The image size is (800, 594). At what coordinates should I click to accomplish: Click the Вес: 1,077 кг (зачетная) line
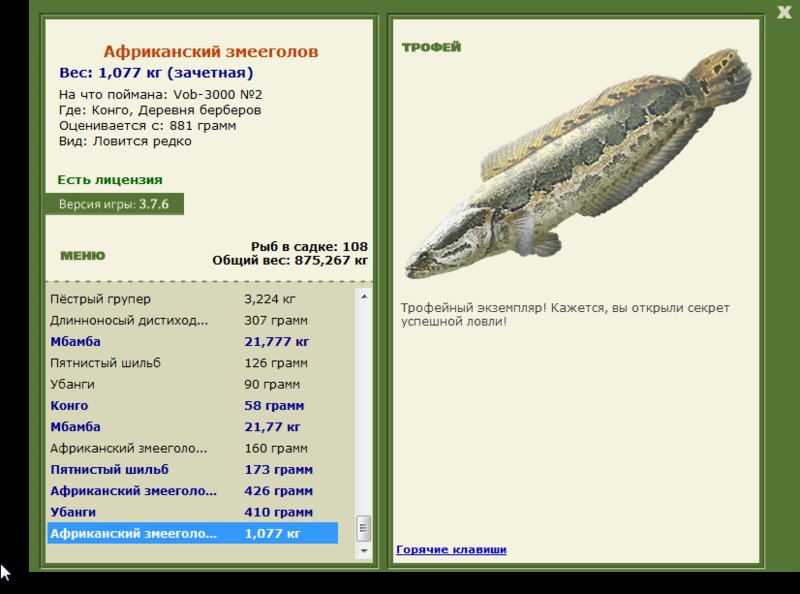(156, 73)
